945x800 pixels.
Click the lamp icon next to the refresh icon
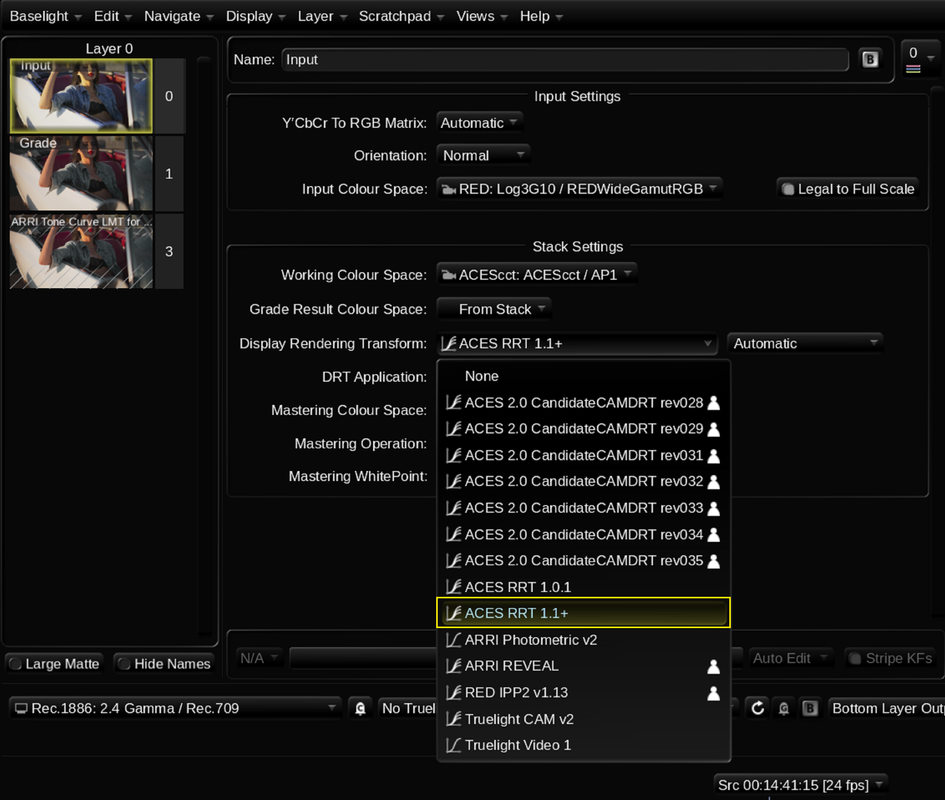pyautogui.click(x=784, y=708)
